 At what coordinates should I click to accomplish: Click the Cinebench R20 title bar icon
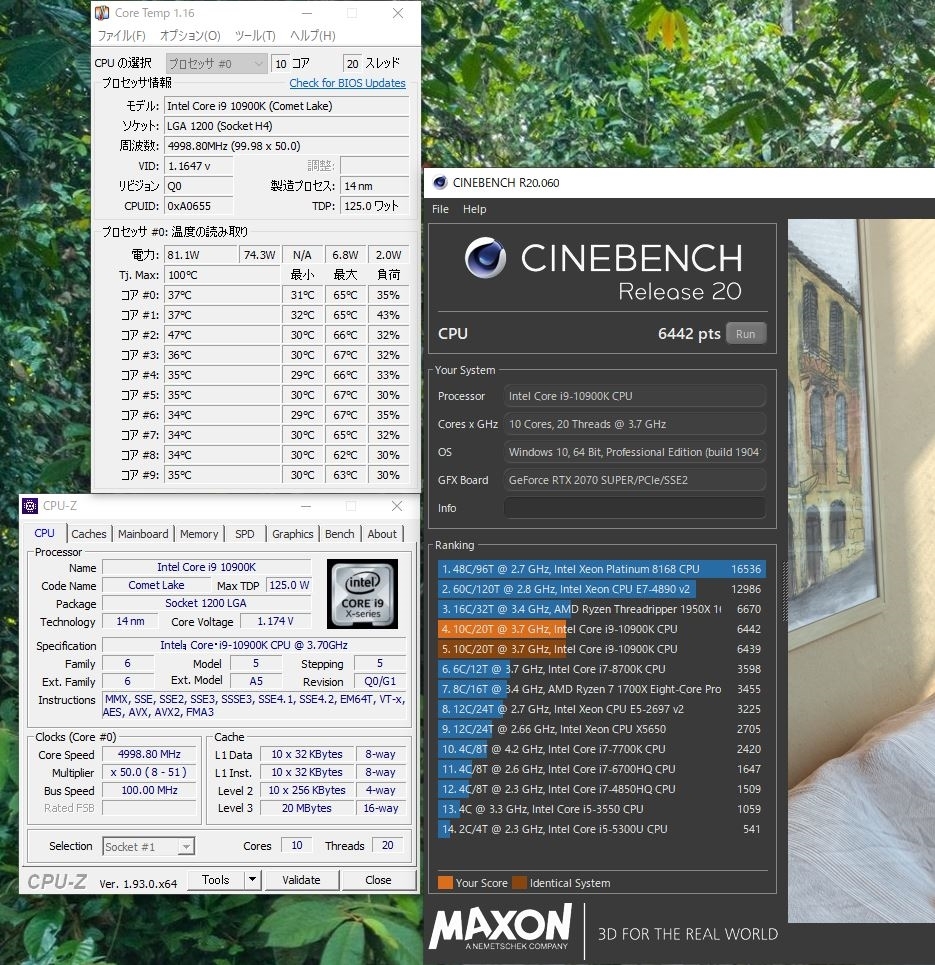(439, 183)
